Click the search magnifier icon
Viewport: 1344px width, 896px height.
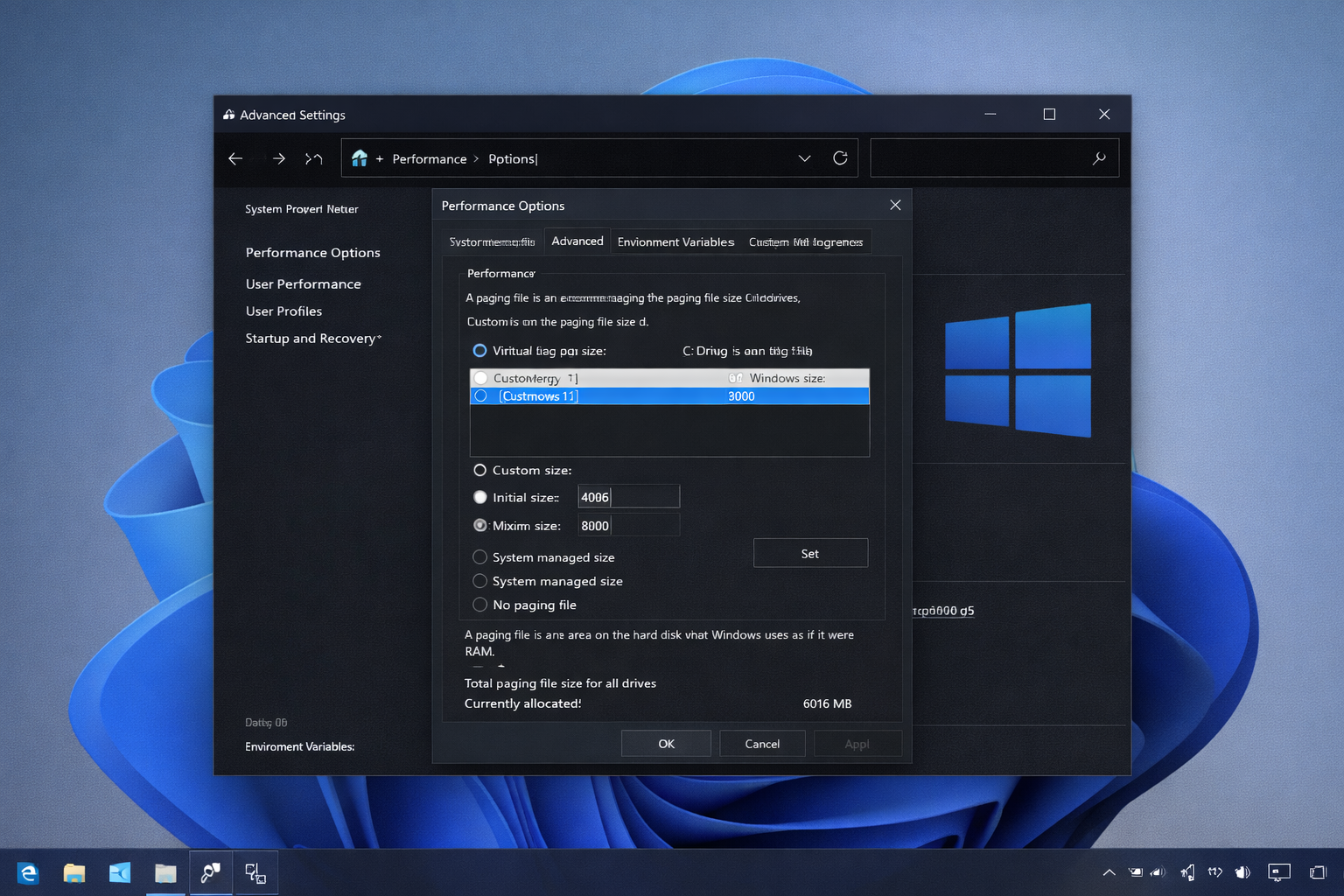(x=1099, y=157)
